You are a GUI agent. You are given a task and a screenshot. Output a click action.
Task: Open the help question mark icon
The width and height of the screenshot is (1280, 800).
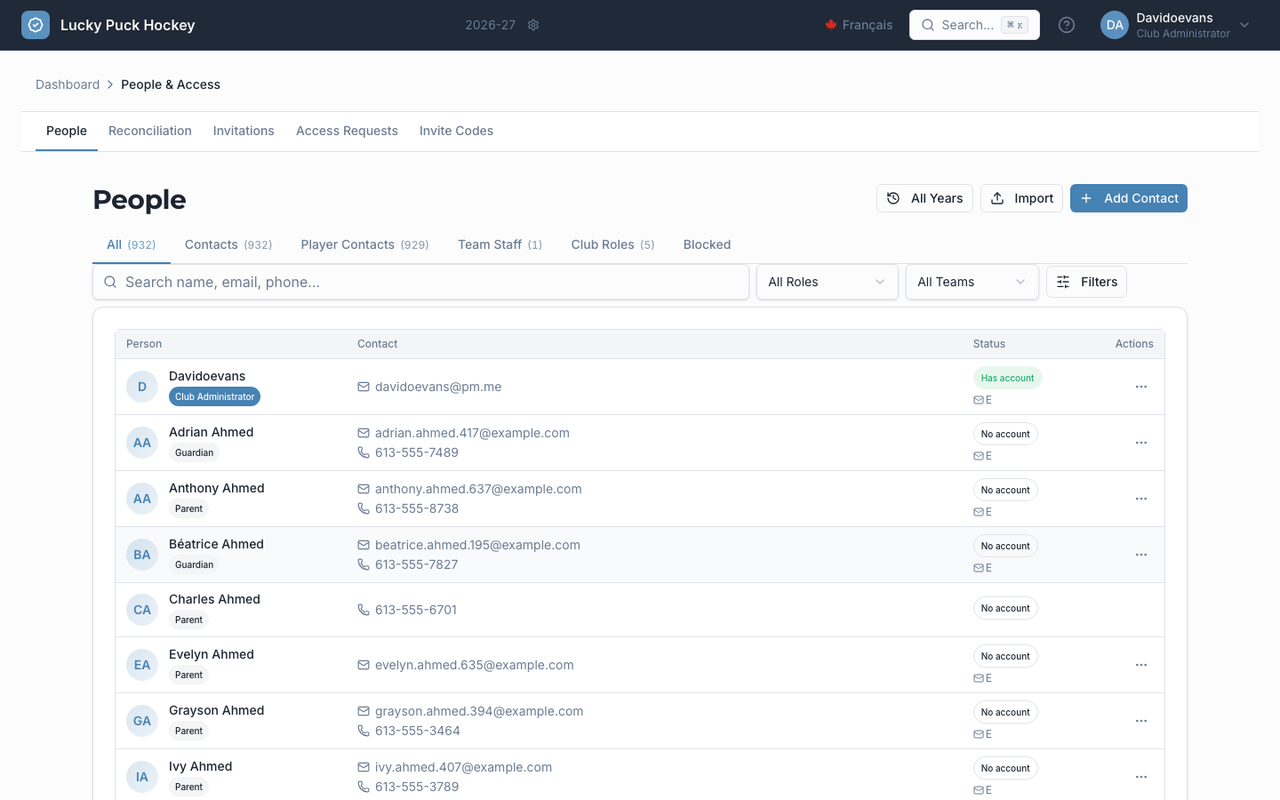point(1067,25)
